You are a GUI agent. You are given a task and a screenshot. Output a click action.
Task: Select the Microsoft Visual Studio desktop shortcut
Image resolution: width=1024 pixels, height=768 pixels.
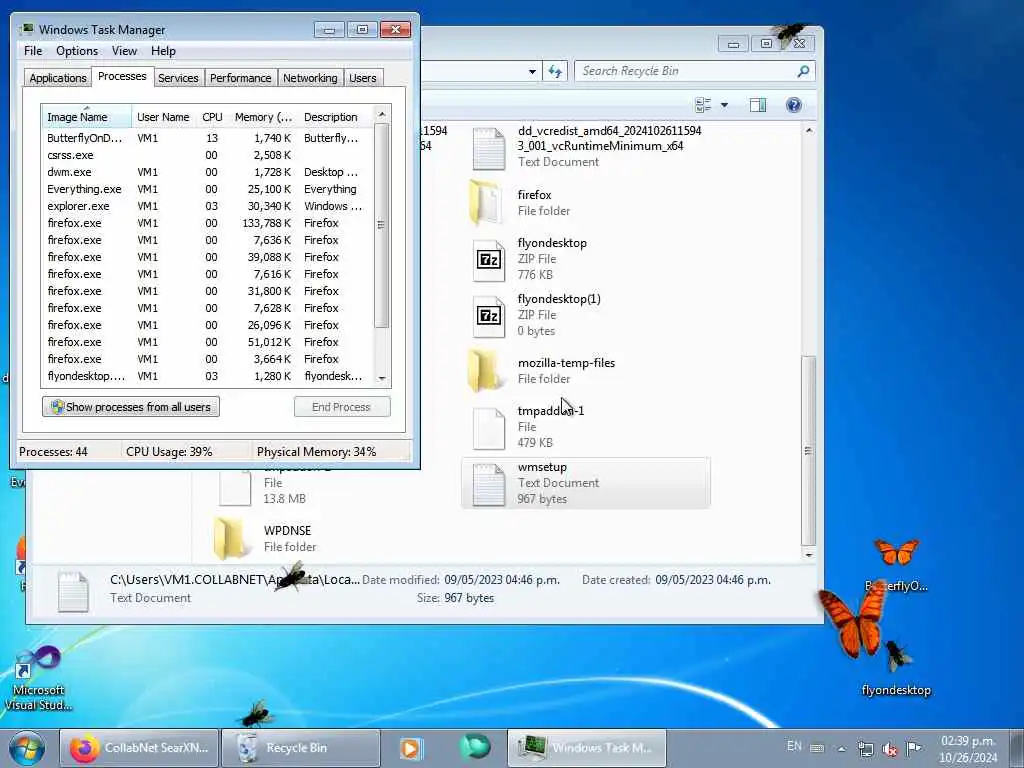(38, 679)
